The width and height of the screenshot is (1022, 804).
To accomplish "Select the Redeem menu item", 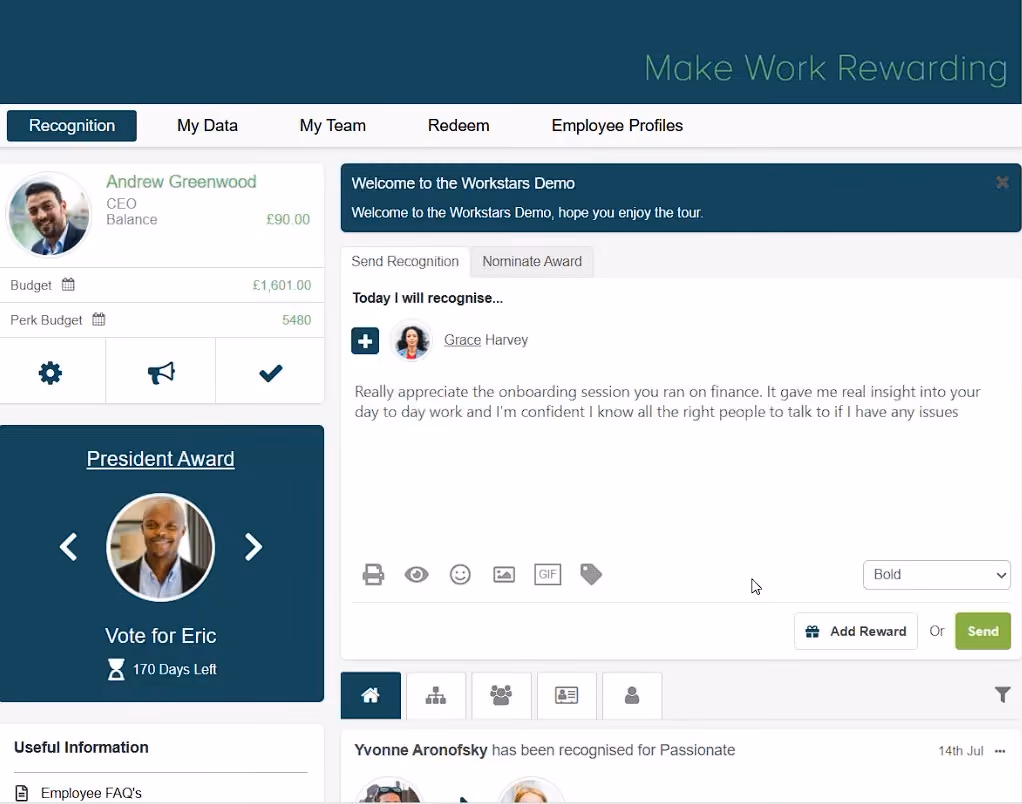I will (x=458, y=126).
